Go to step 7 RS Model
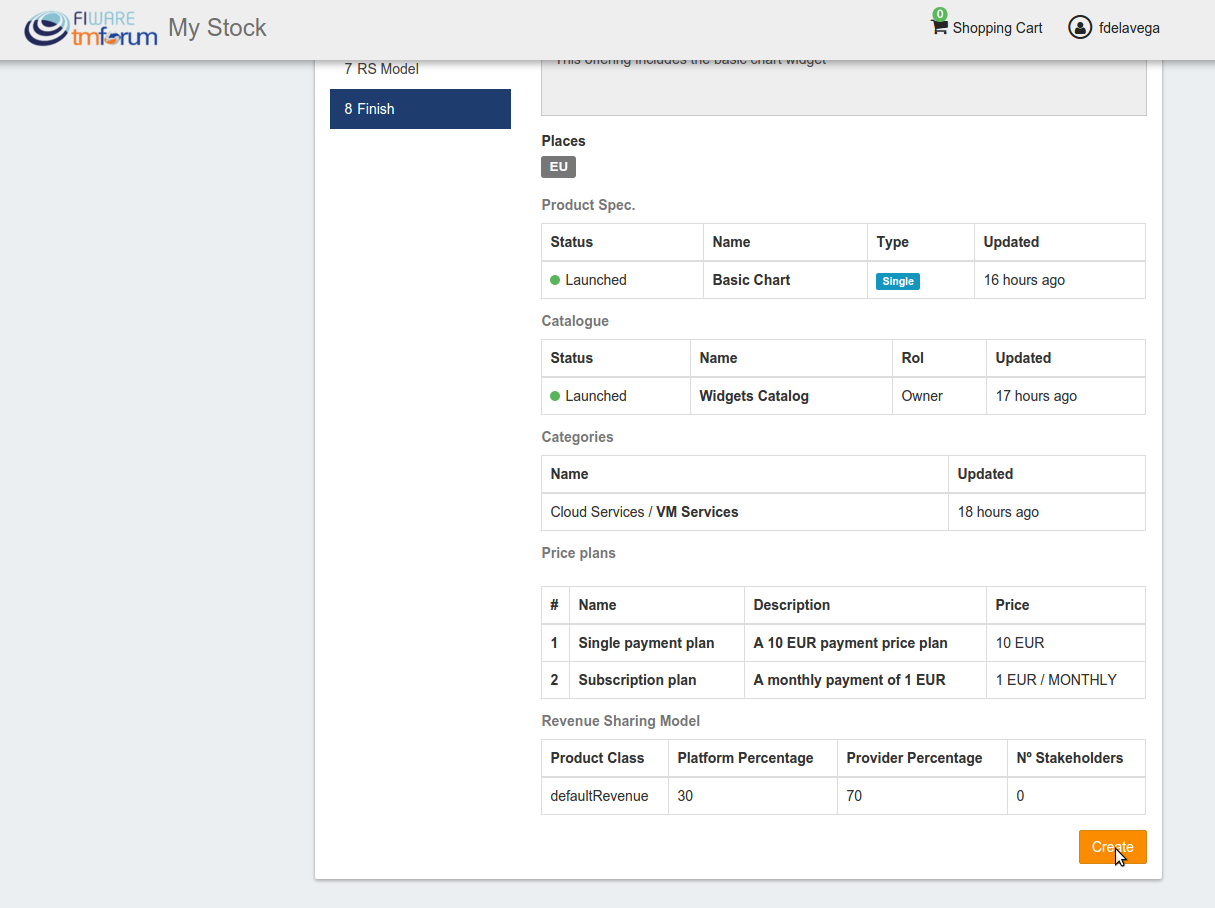Viewport: 1215px width, 908px height. tap(420, 69)
